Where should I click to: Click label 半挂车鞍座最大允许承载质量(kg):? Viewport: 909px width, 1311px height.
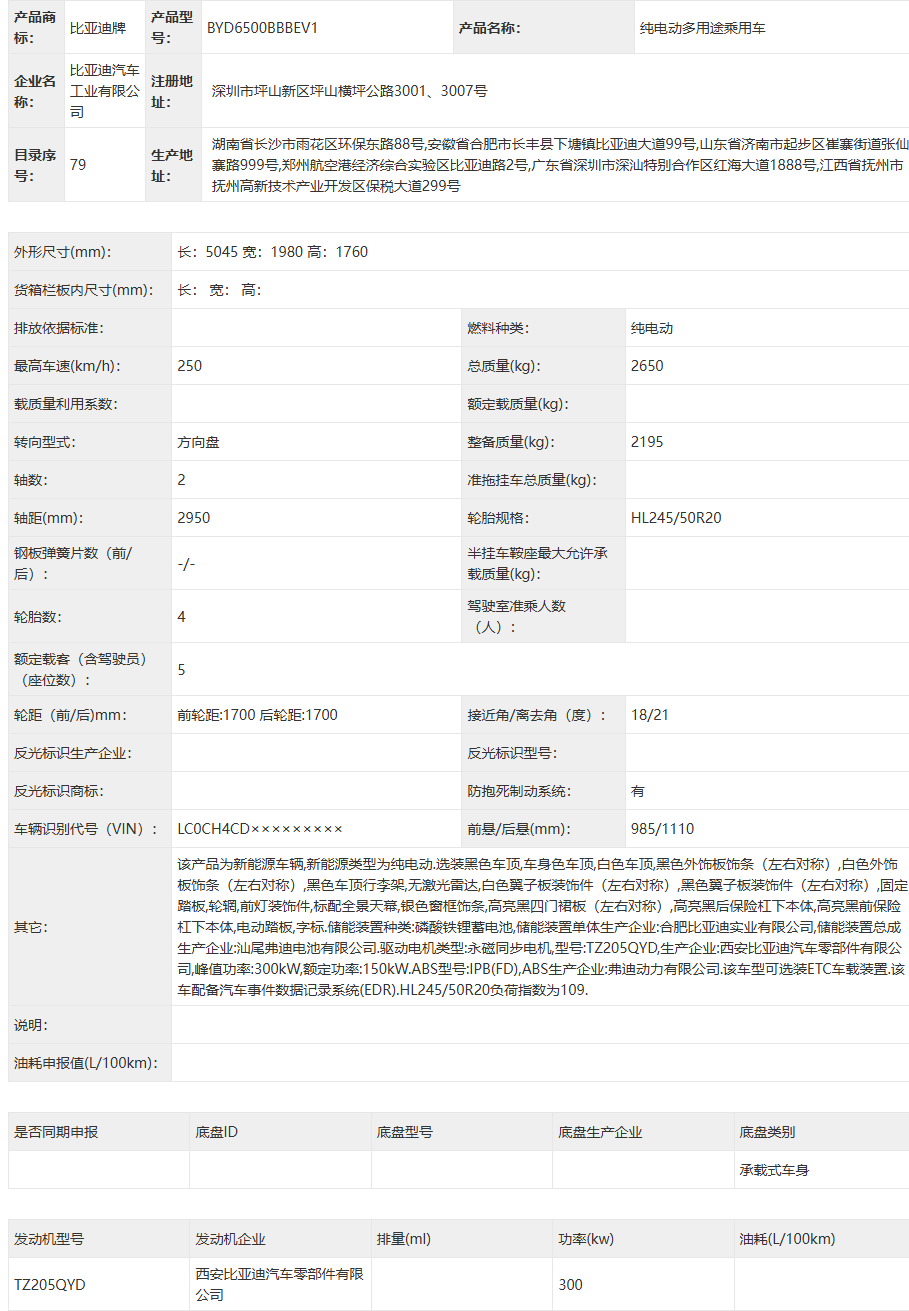[x=538, y=564]
